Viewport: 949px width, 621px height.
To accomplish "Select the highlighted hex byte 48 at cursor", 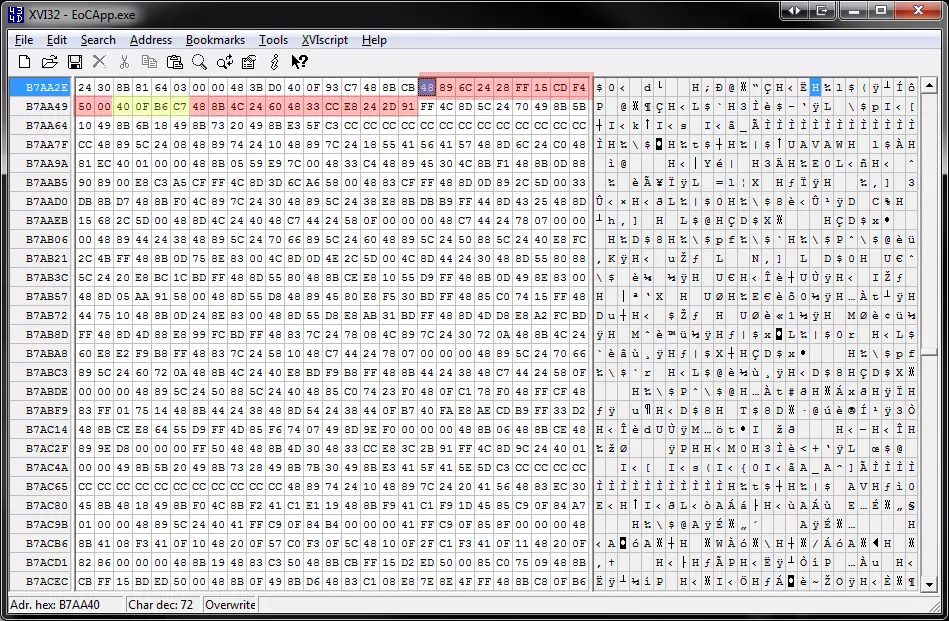I will click(427, 87).
